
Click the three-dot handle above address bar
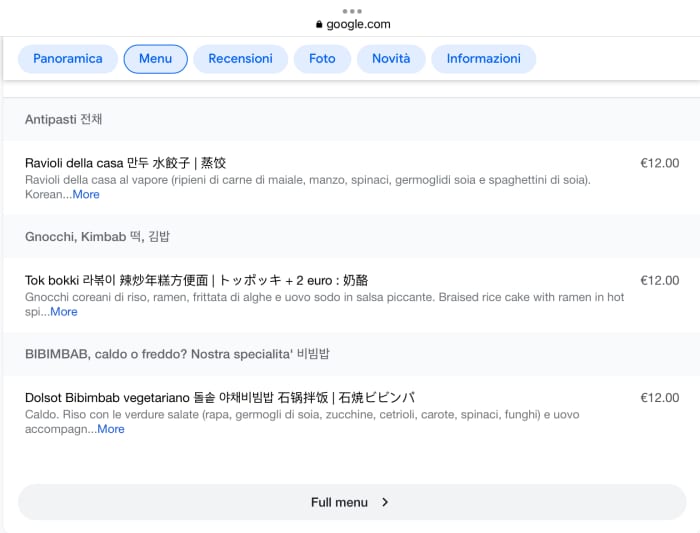coord(352,11)
